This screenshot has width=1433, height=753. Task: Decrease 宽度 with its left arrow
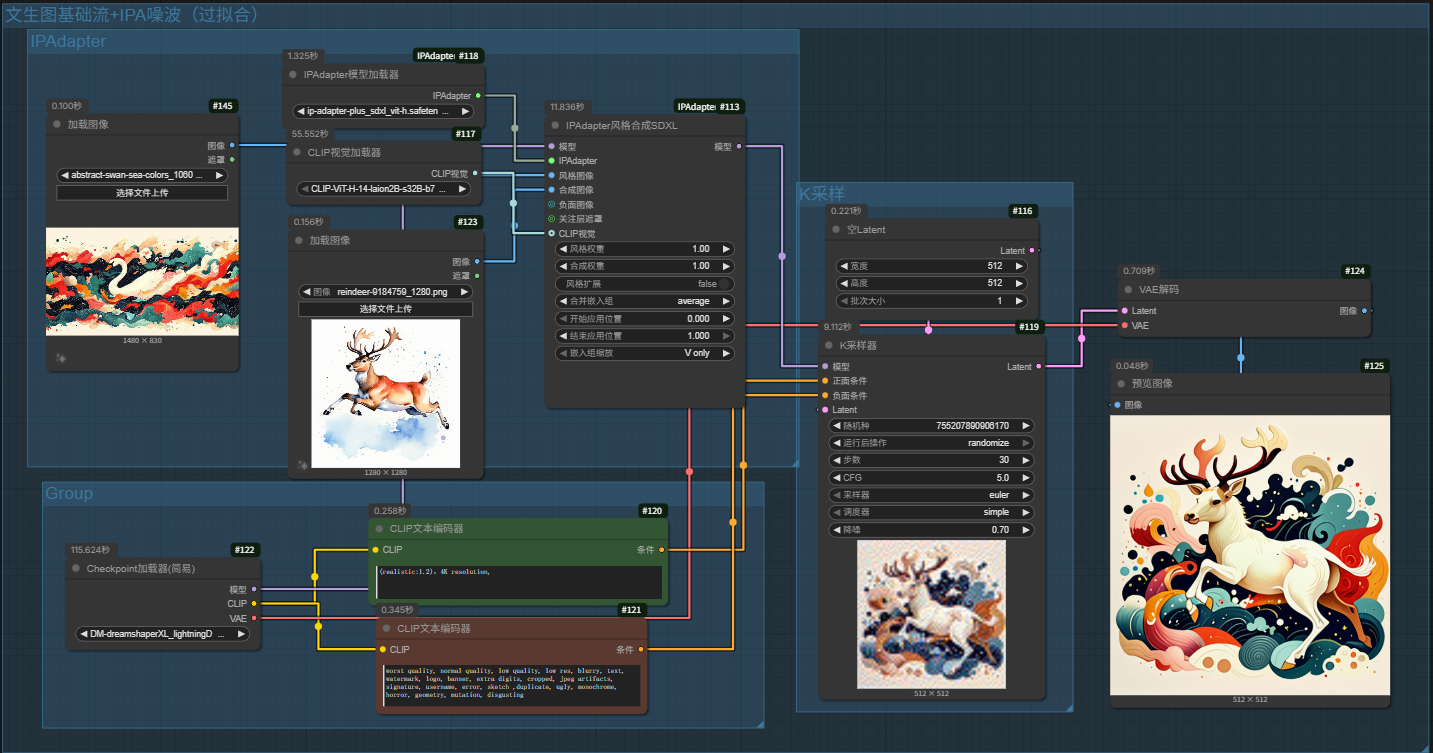[x=844, y=266]
